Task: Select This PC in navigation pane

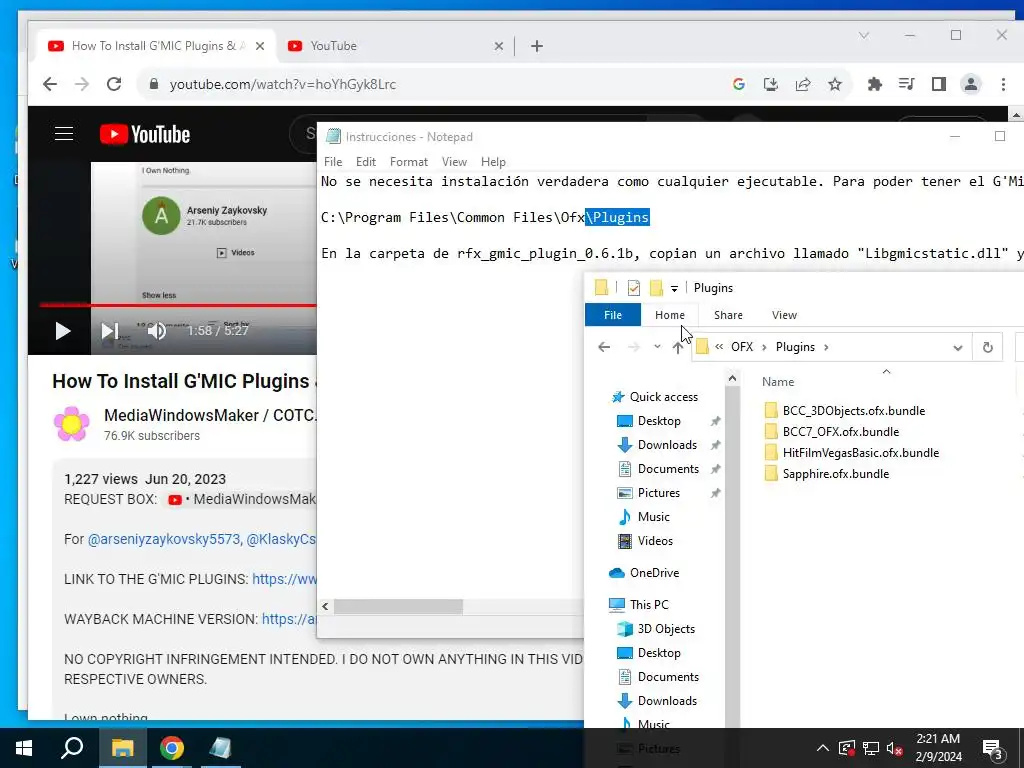Action: point(648,605)
